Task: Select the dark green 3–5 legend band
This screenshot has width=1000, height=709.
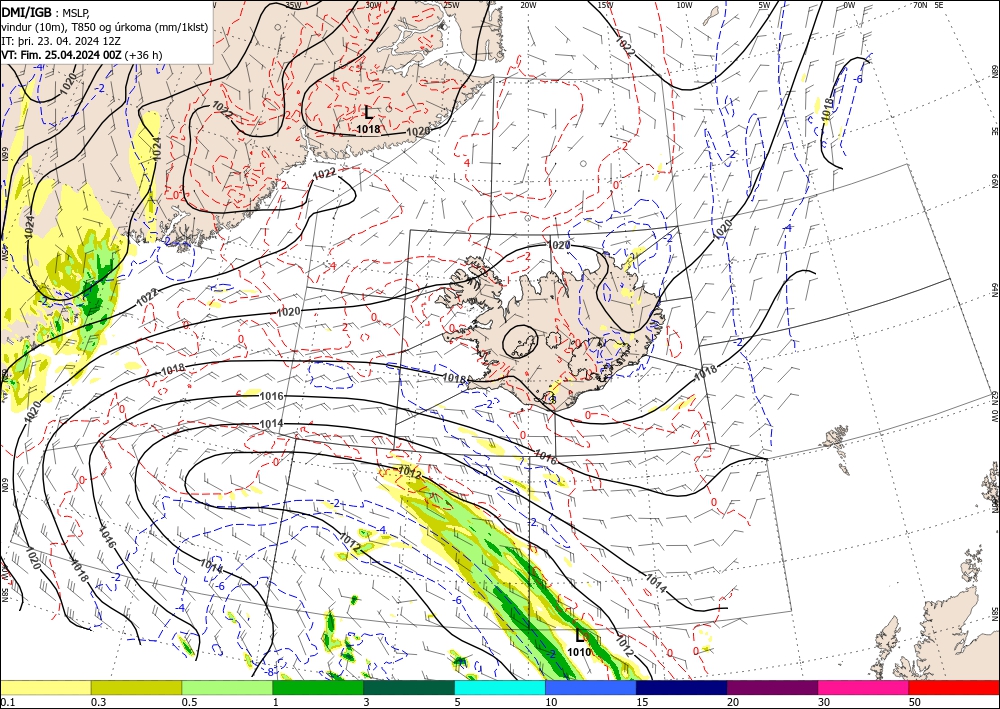Action: tap(409, 687)
